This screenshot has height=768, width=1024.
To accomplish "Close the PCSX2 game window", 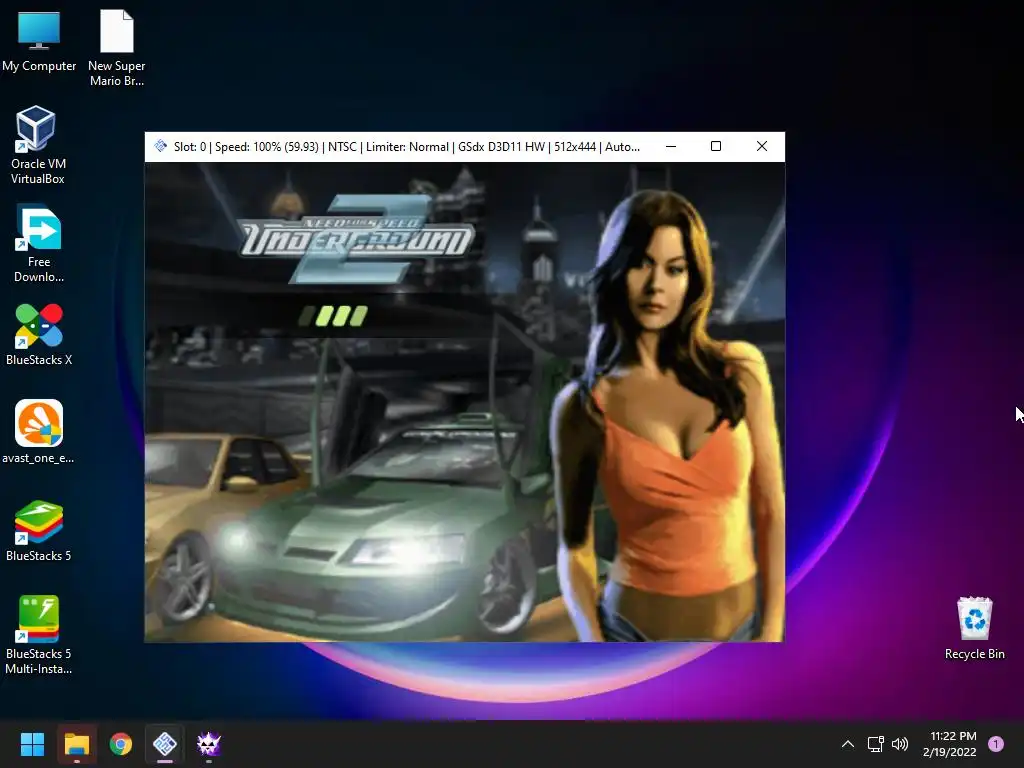I will pos(761,146).
